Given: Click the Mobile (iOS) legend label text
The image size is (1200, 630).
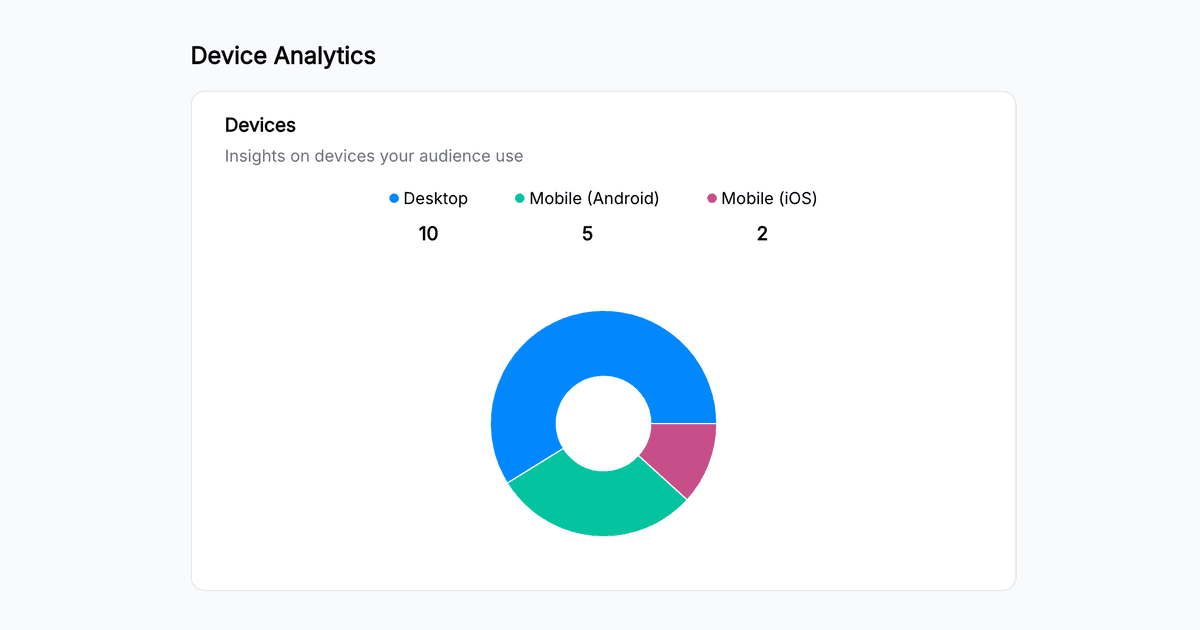Looking at the screenshot, I should coord(769,198).
